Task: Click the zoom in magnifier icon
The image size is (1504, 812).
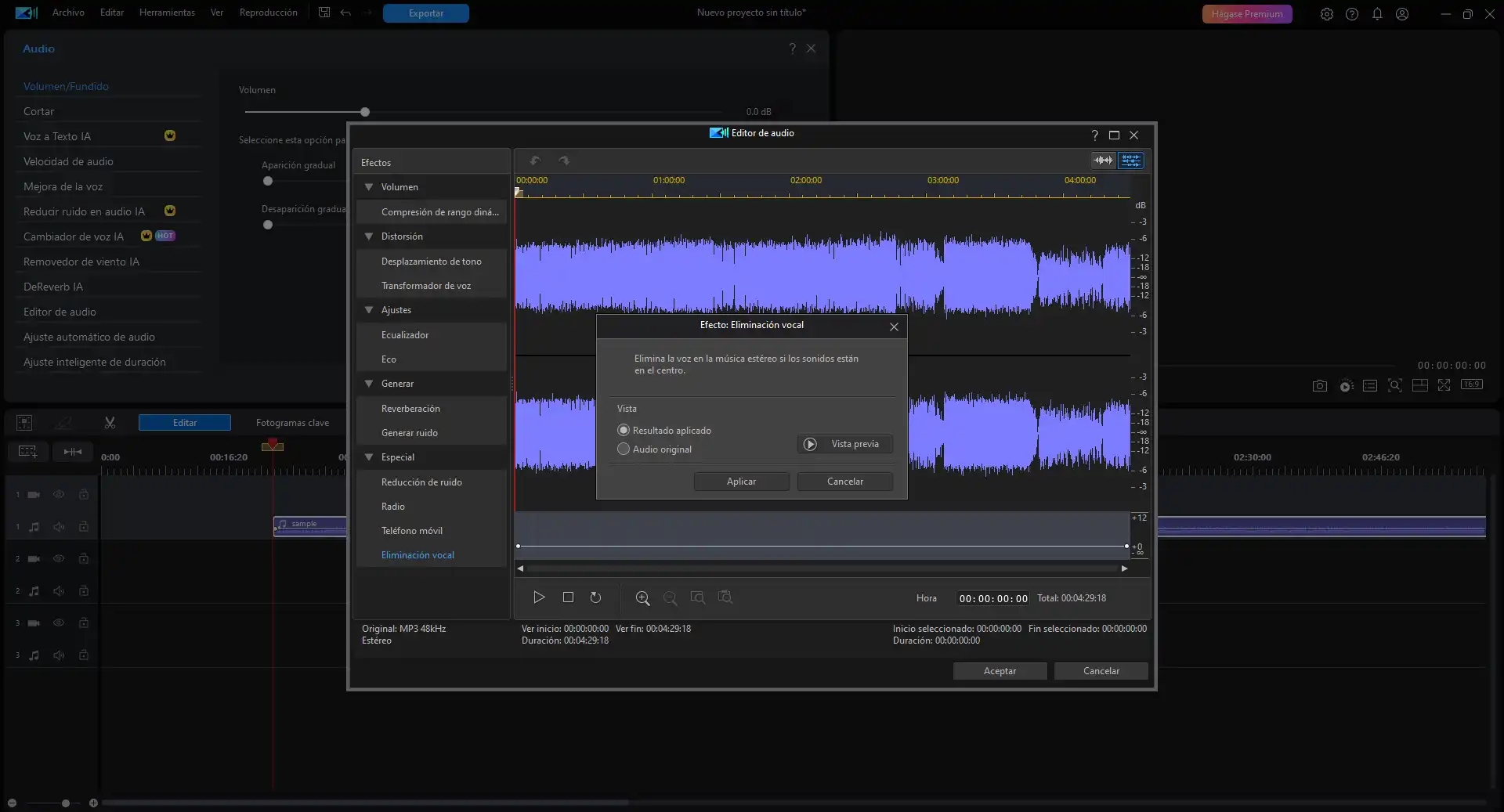Action: (x=642, y=598)
